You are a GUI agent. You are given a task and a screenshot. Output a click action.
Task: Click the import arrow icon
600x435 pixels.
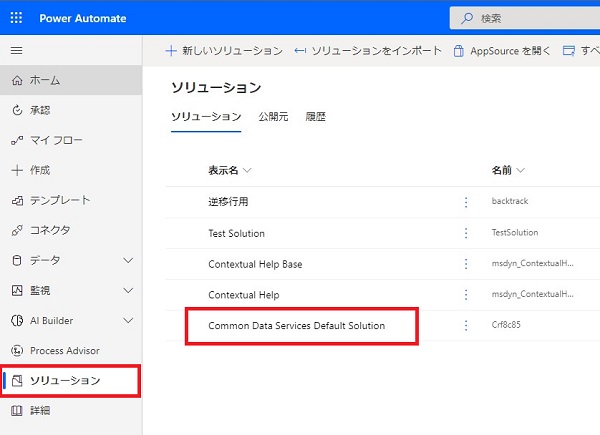(x=300, y=51)
